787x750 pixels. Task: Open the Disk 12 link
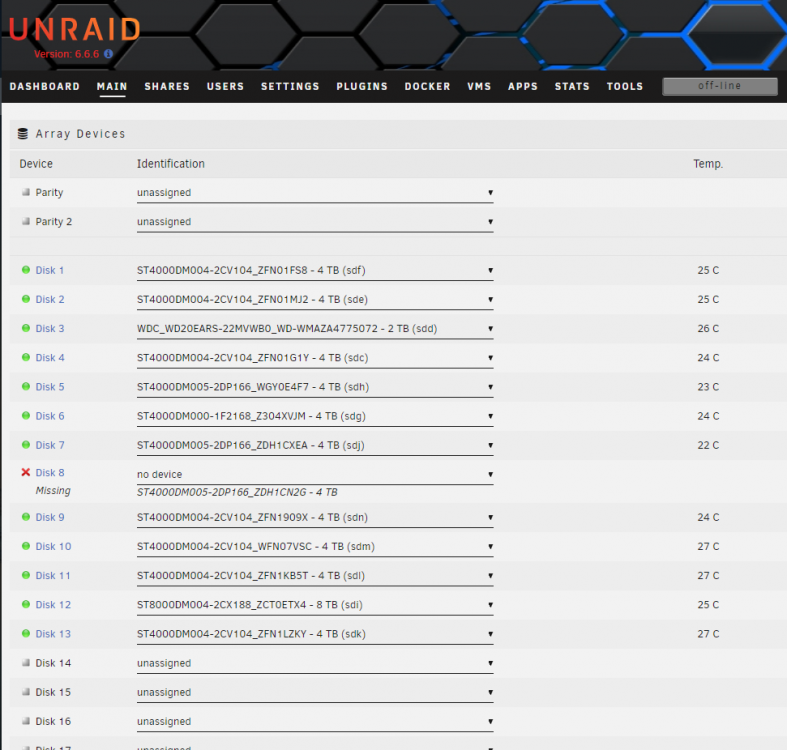point(53,604)
